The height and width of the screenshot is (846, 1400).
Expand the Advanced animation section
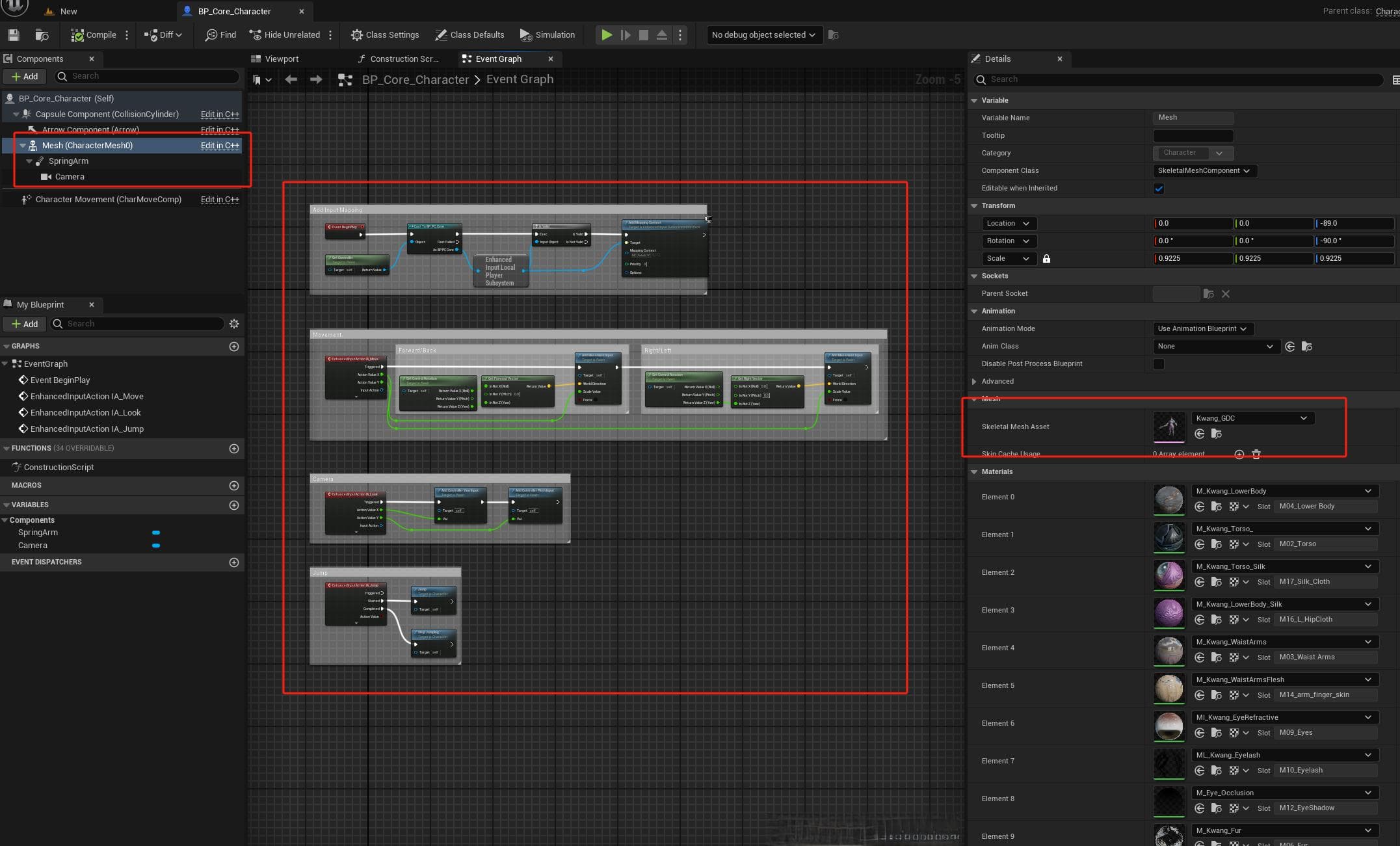click(x=974, y=382)
